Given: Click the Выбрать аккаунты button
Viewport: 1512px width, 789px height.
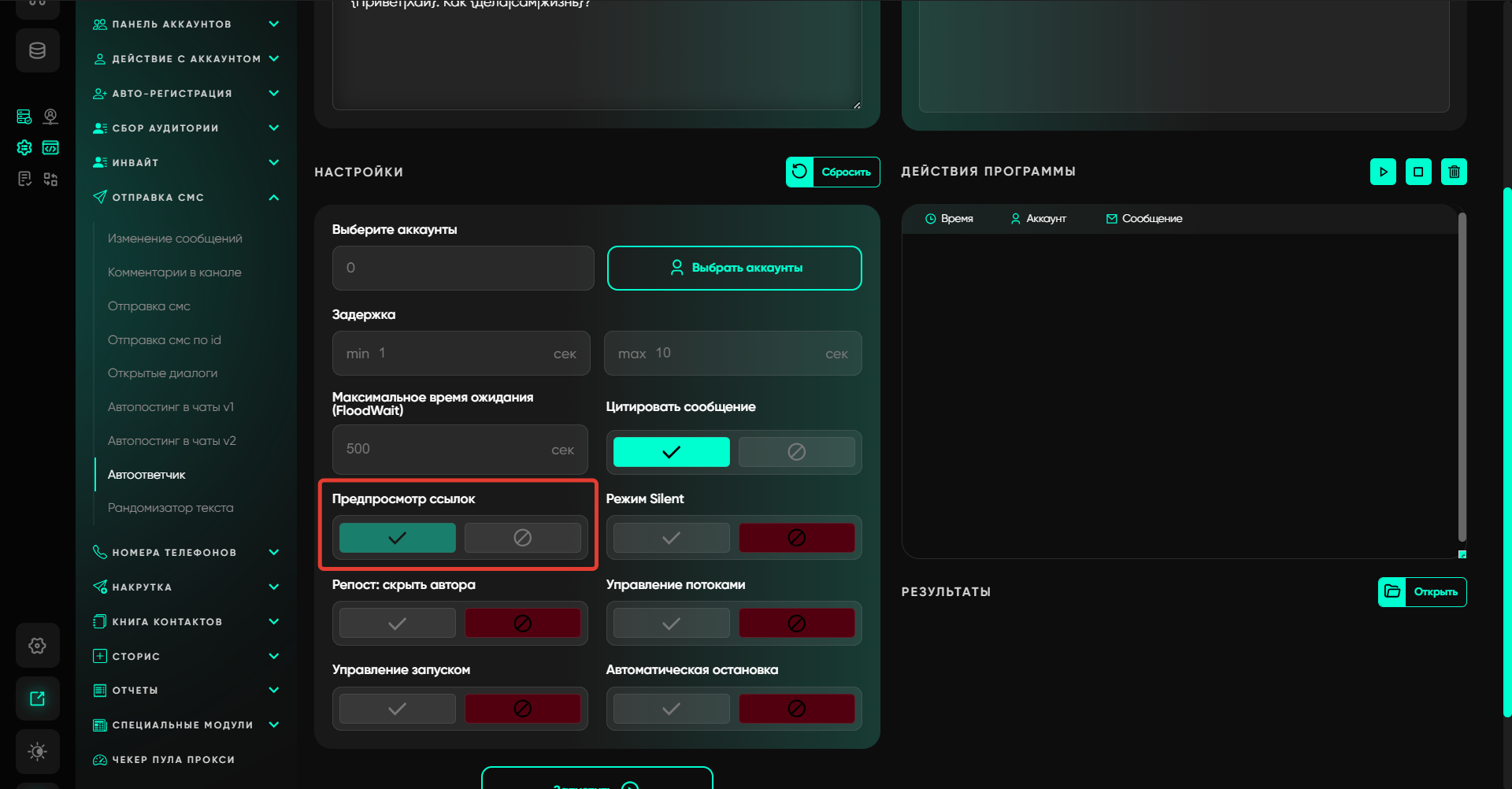Looking at the screenshot, I should coord(734,268).
